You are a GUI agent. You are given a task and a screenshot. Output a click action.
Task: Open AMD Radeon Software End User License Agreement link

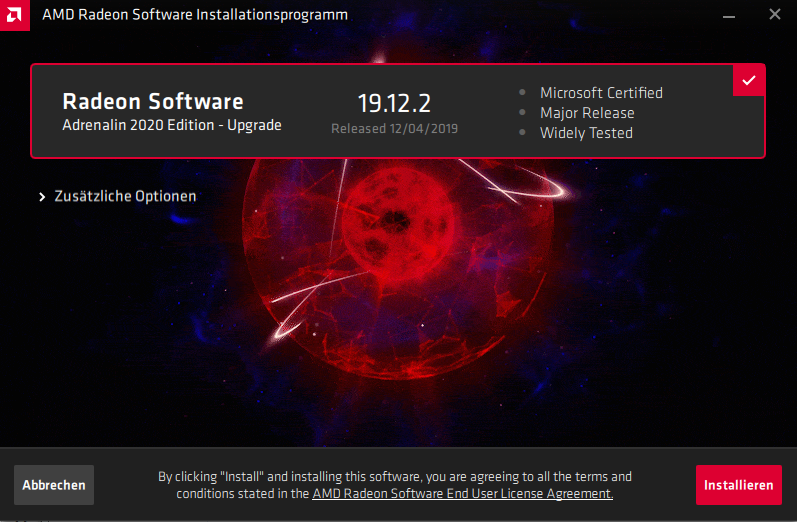[x=463, y=494]
